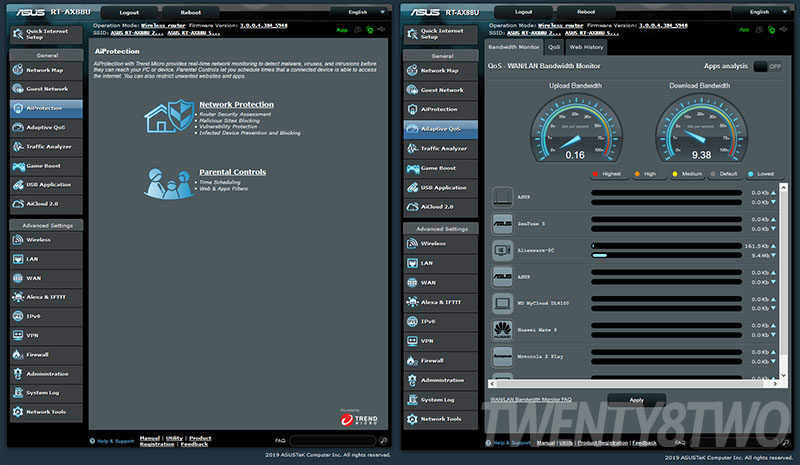Open Traffic Analyzer in right window sidebar
The height and width of the screenshot is (465, 800).
tap(441, 149)
